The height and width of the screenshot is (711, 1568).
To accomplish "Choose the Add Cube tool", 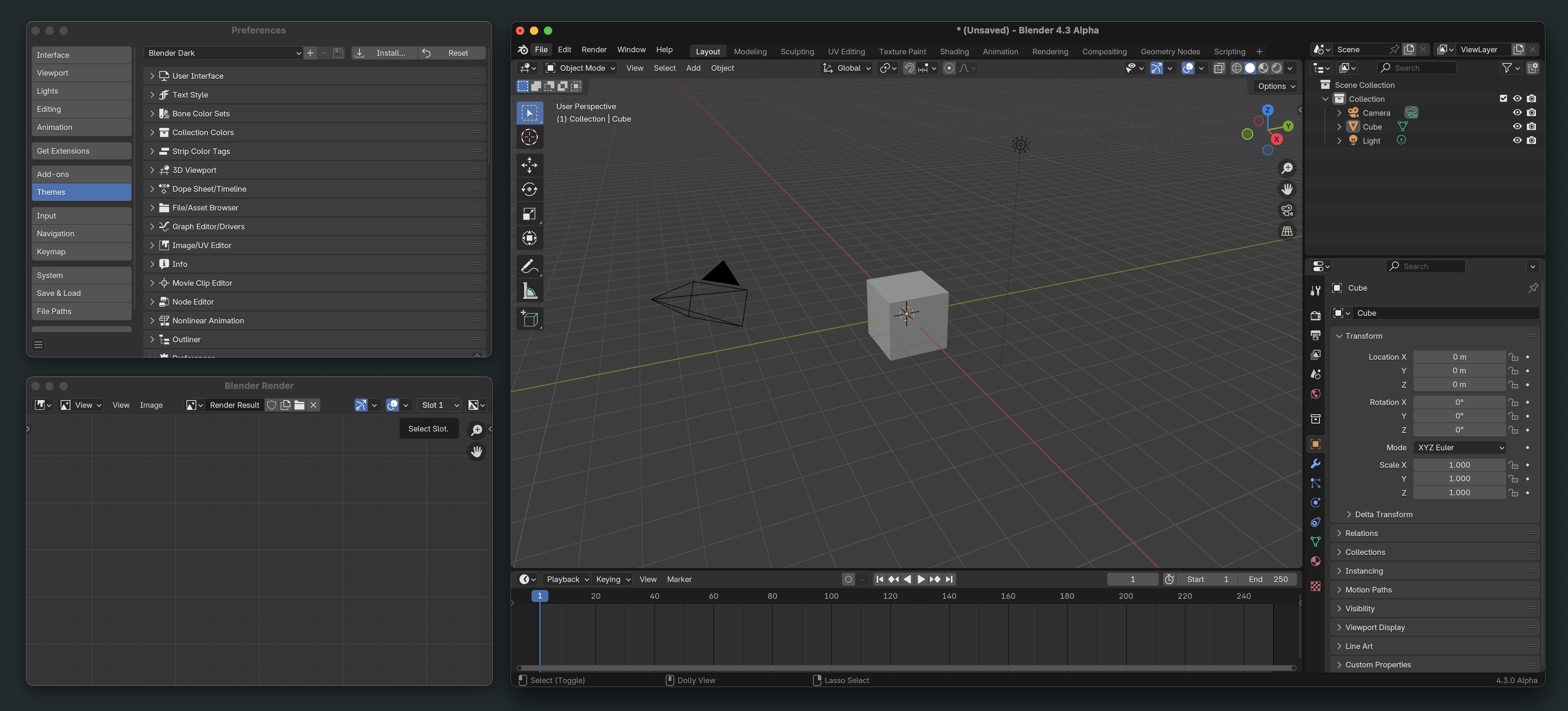I will [529, 318].
